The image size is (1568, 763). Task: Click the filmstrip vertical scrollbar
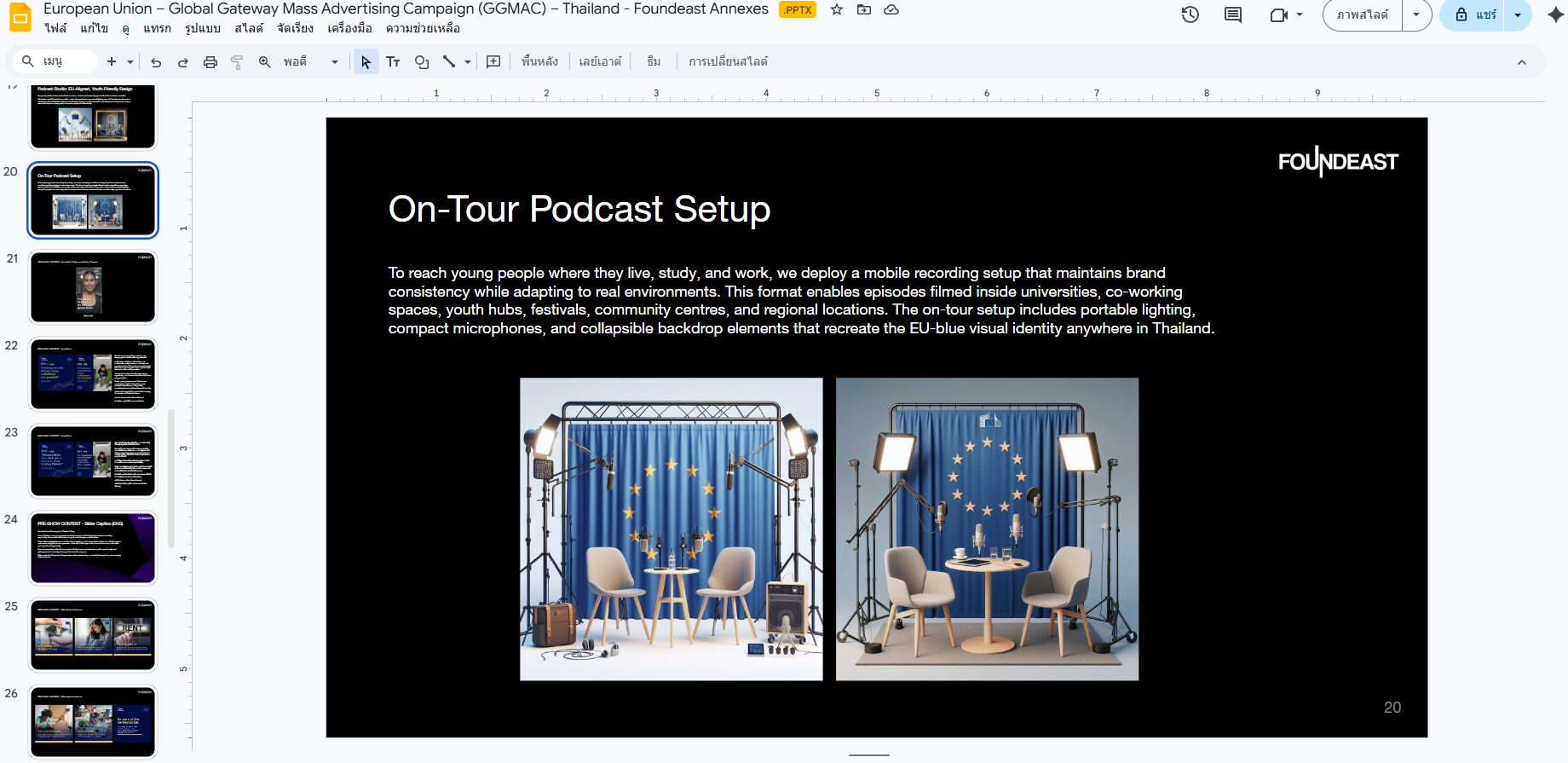[171, 478]
